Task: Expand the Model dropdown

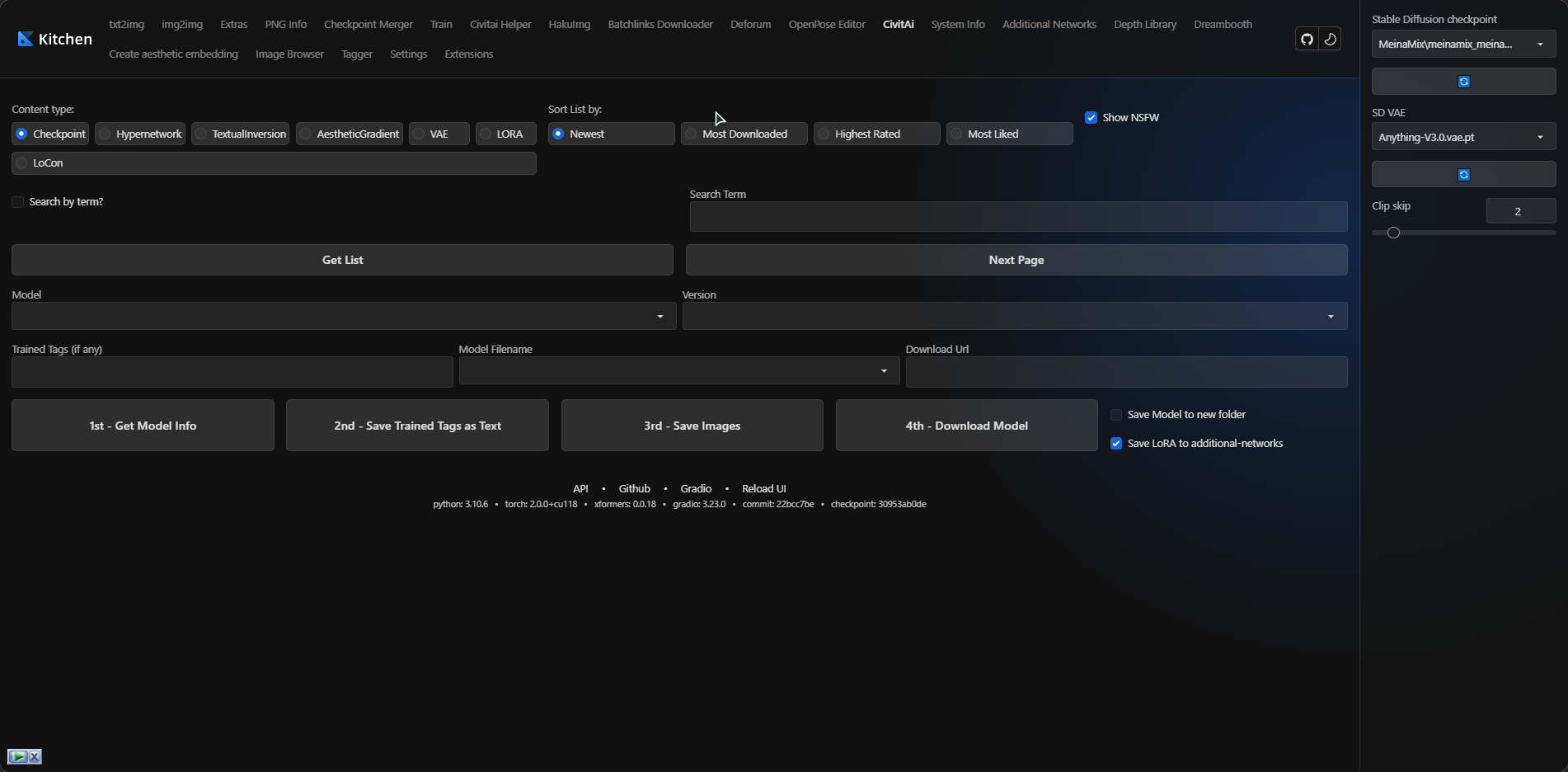Action: point(660,316)
